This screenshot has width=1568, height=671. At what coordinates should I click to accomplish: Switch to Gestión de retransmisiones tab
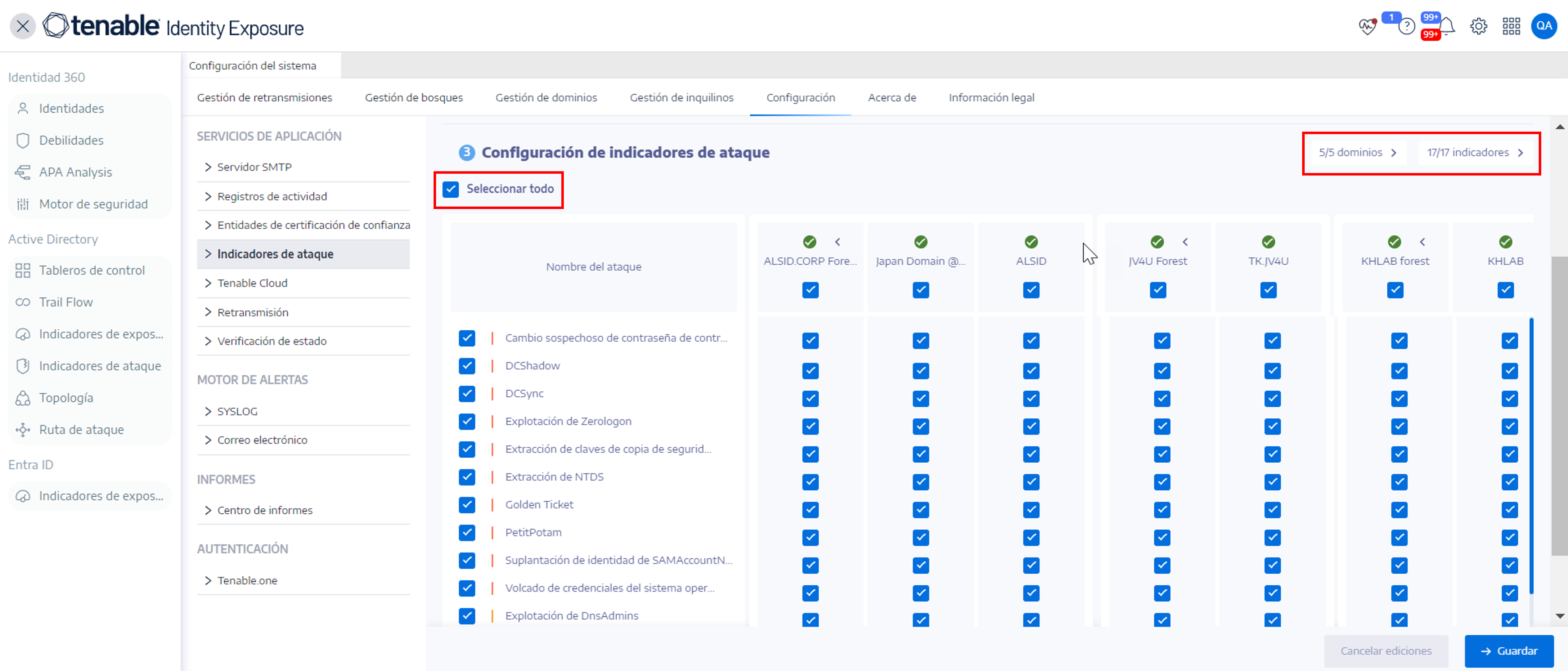click(264, 97)
